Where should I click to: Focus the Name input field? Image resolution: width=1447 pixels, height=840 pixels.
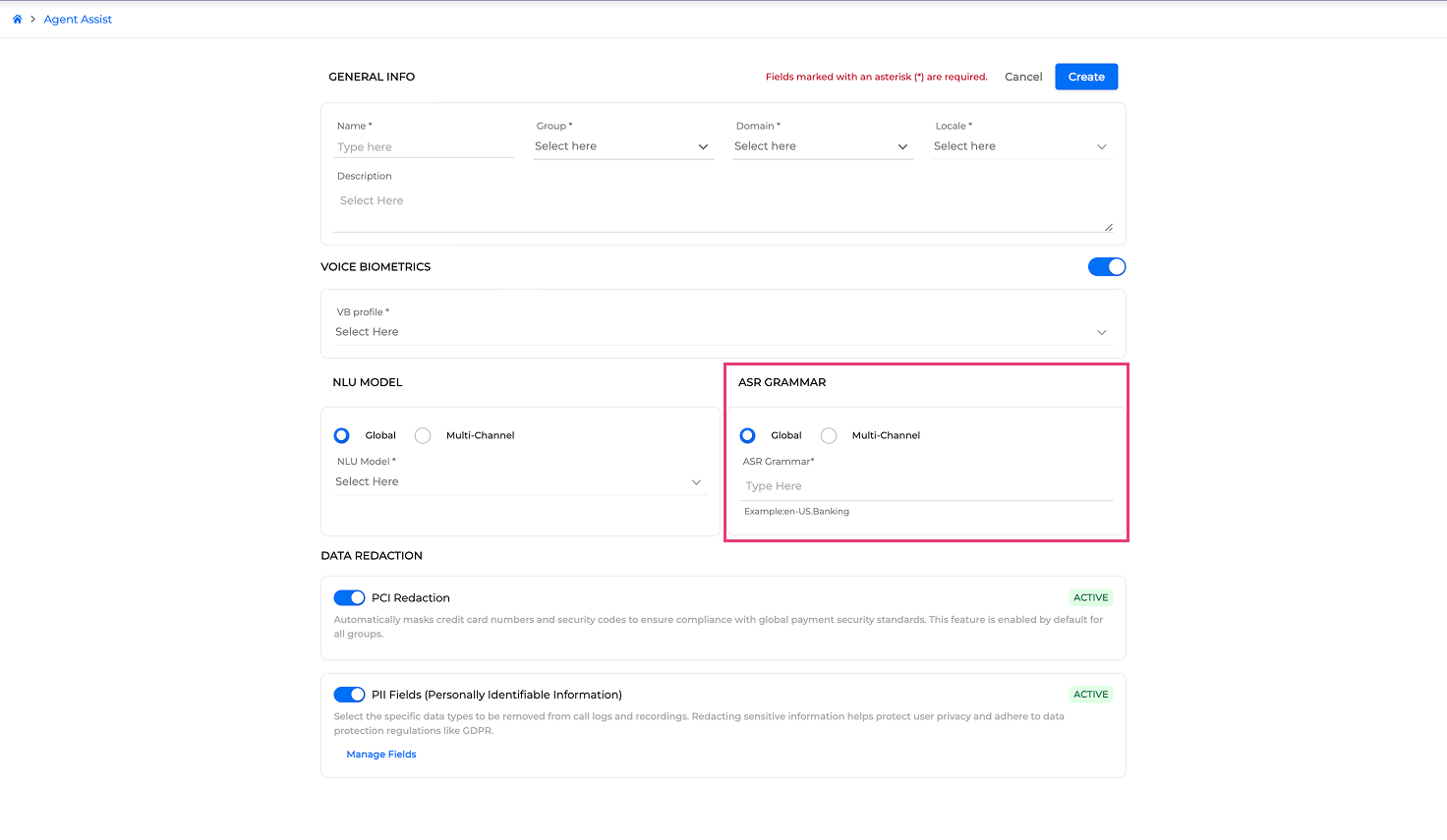pos(424,146)
